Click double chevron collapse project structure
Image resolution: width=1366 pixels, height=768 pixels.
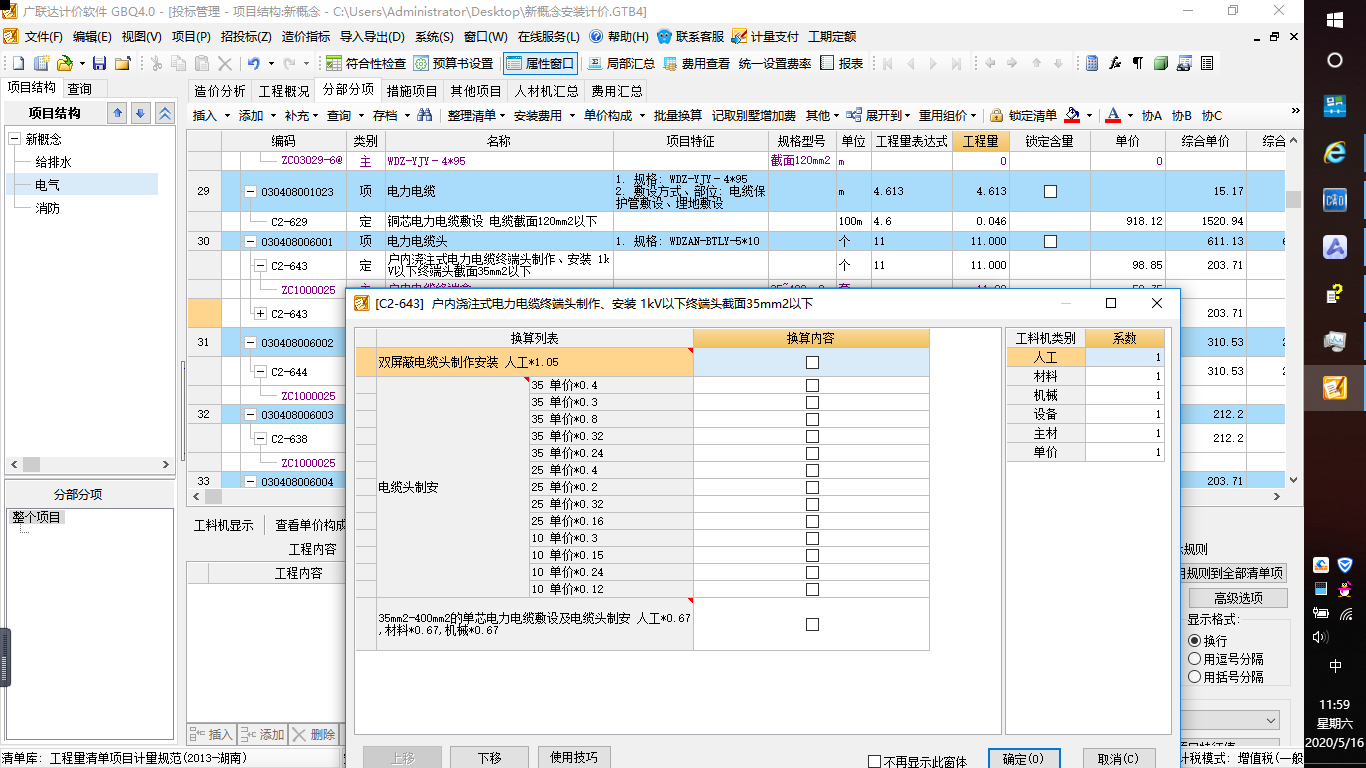tap(165, 113)
